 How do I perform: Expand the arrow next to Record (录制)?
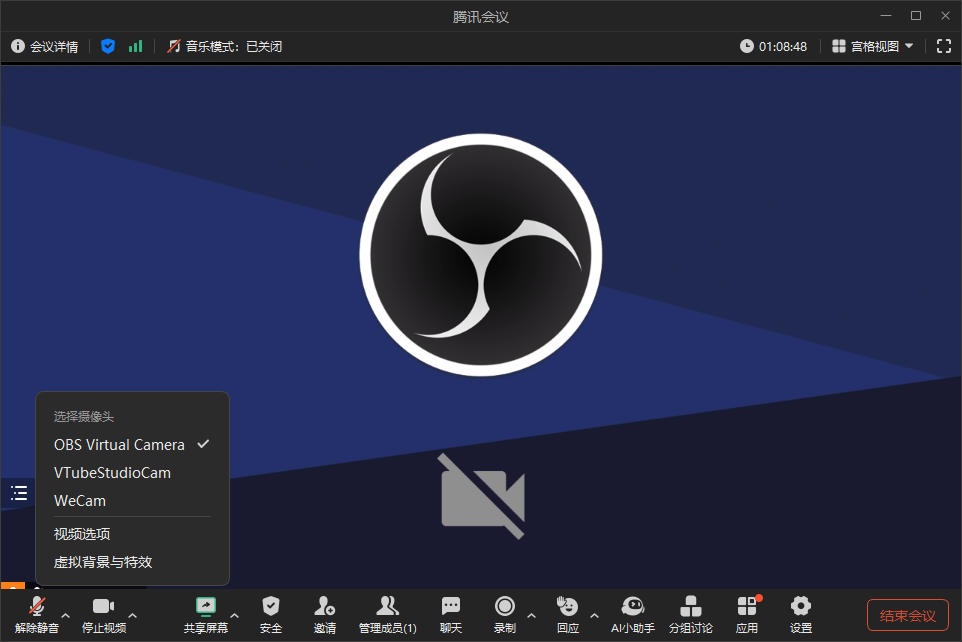point(531,615)
